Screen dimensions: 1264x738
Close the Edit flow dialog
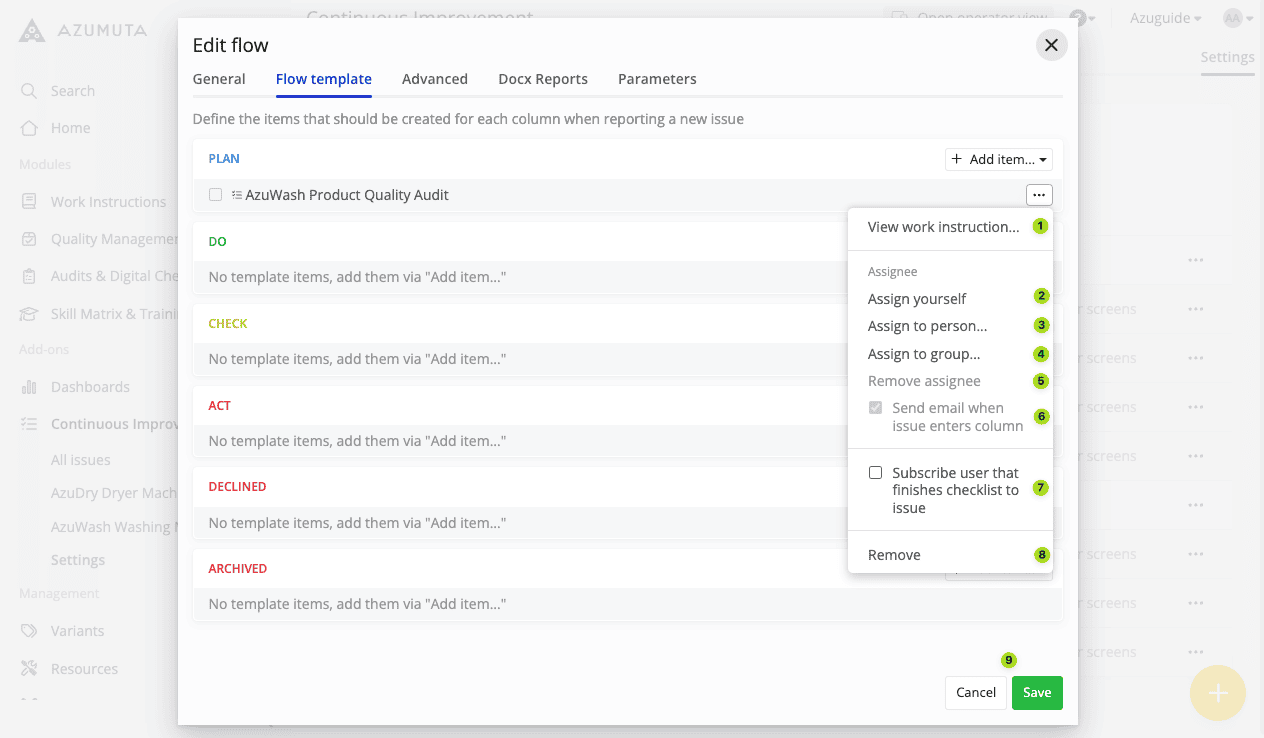[1051, 45]
